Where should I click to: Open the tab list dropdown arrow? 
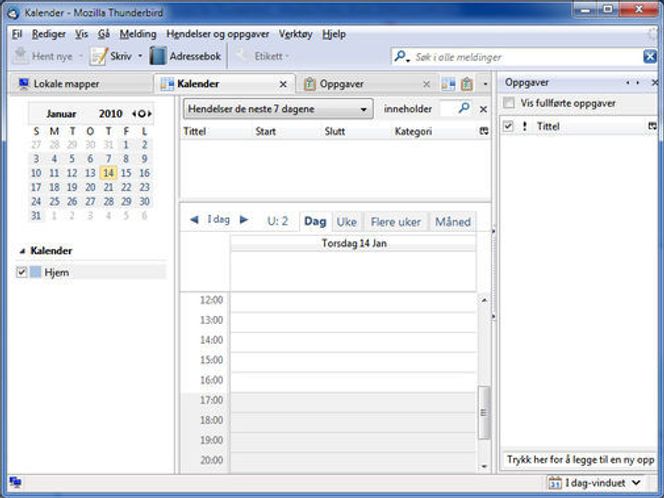click(x=485, y=84)
